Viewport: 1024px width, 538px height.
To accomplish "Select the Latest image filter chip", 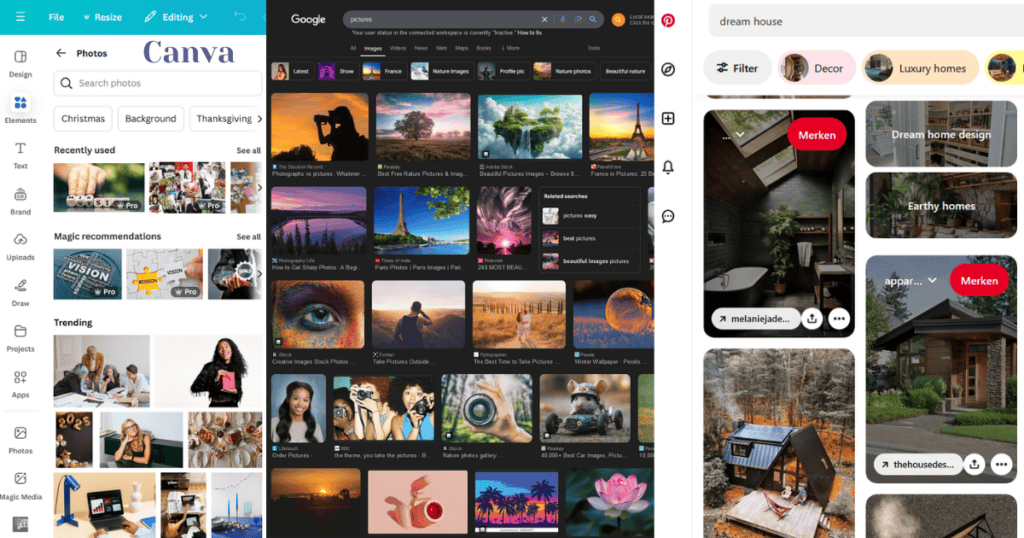I will (291, 71).
